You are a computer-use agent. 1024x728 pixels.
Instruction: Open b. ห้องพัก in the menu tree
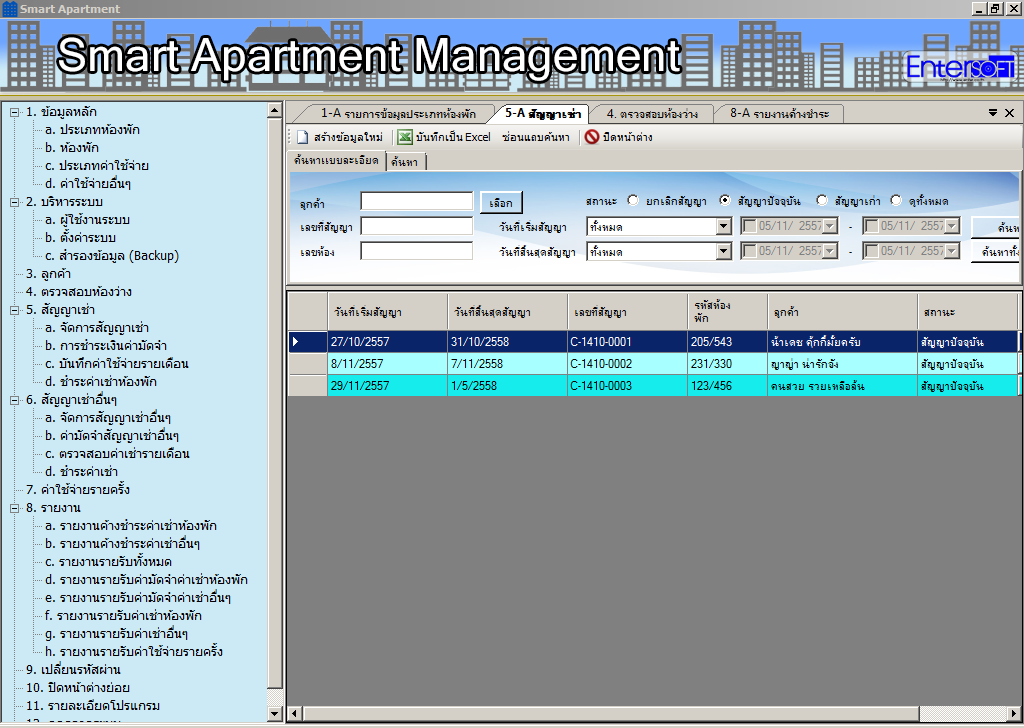point(72,148)
